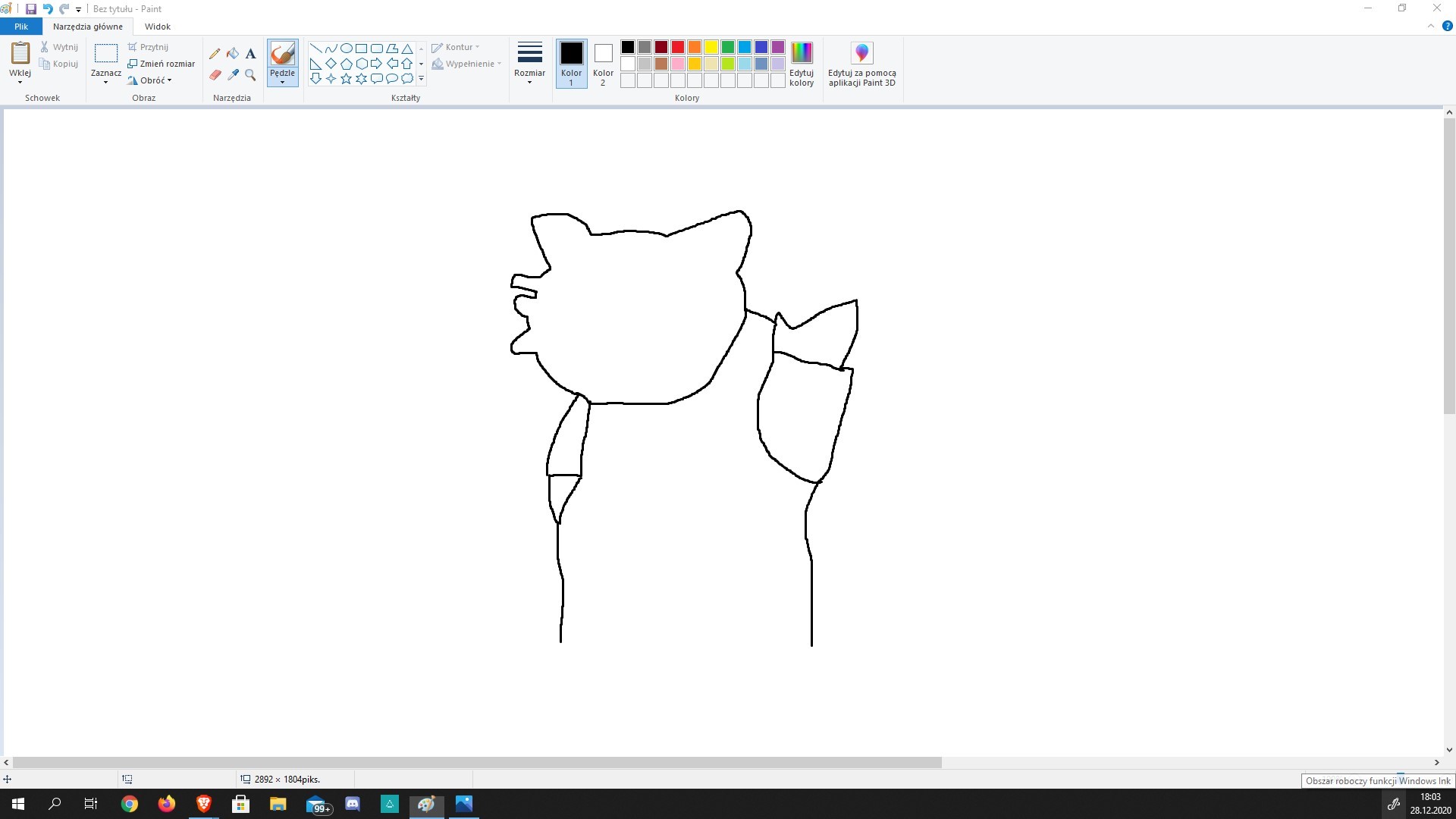The image size is (1456, 819).
Task: Click the Save icon in title bar
Action: click(31, 9)
